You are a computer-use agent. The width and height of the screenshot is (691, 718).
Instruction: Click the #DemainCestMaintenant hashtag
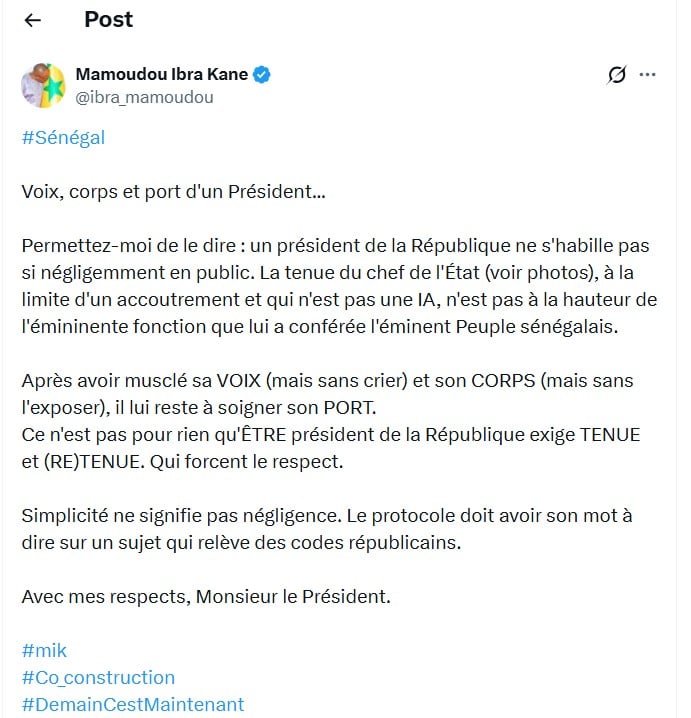[132, 704]
